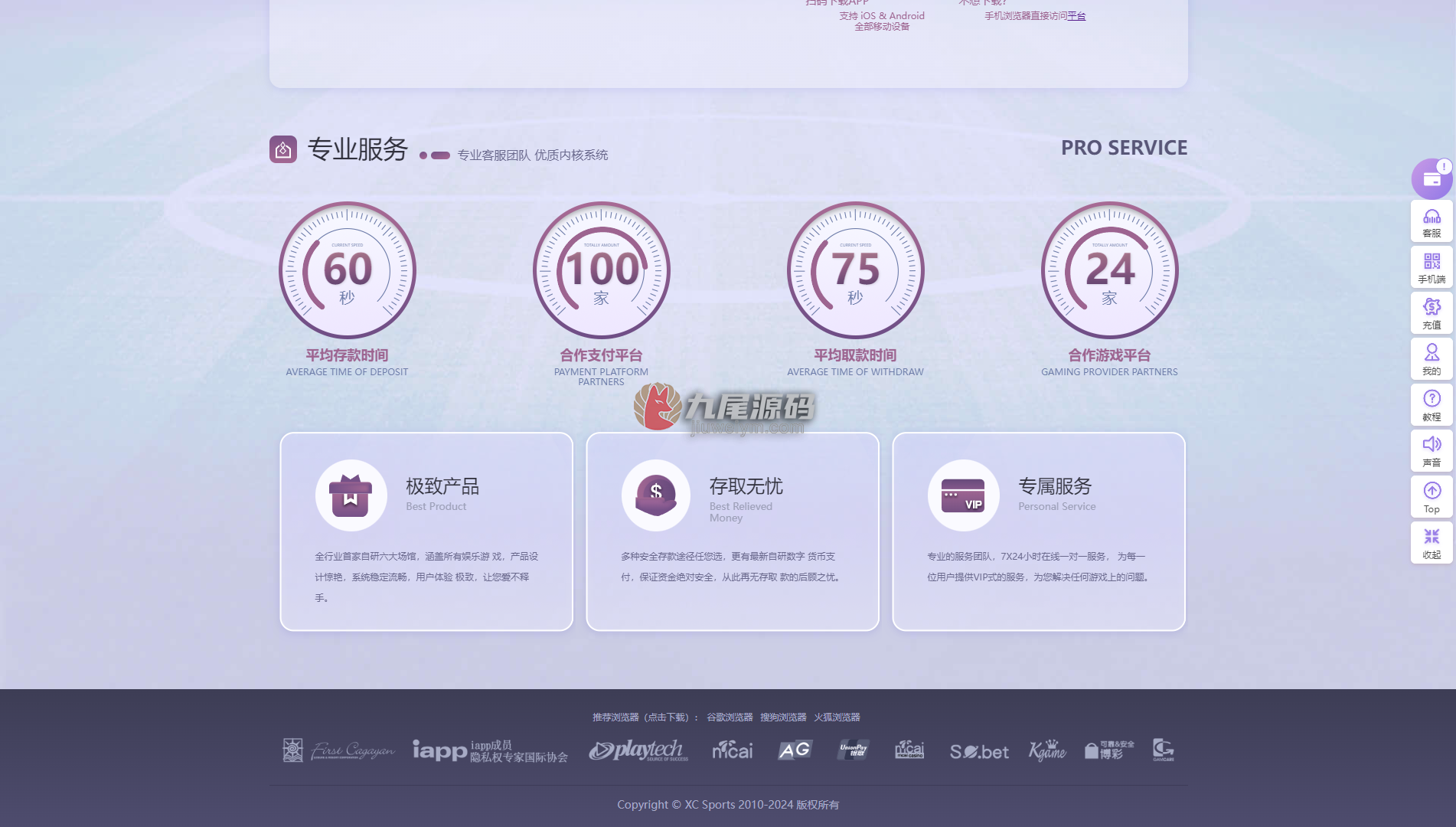1456x827 pixels.
Task: Click the 火狐浏览器 download link
Action: (837, 717)
